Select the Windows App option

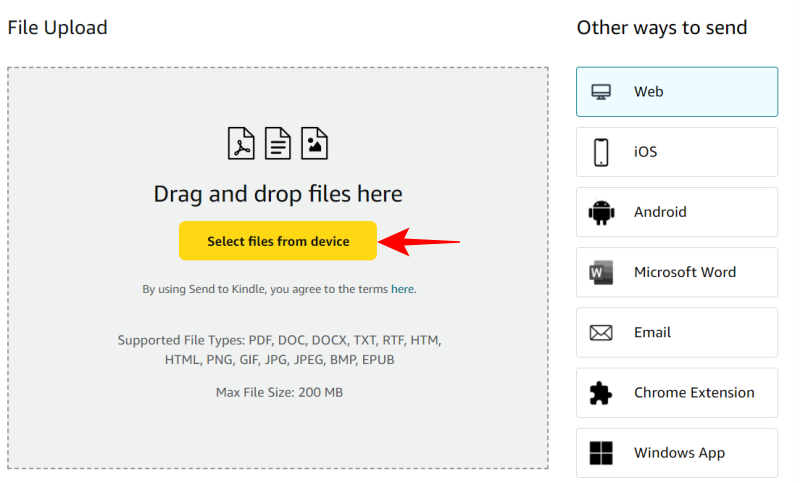tap(677, 453)
